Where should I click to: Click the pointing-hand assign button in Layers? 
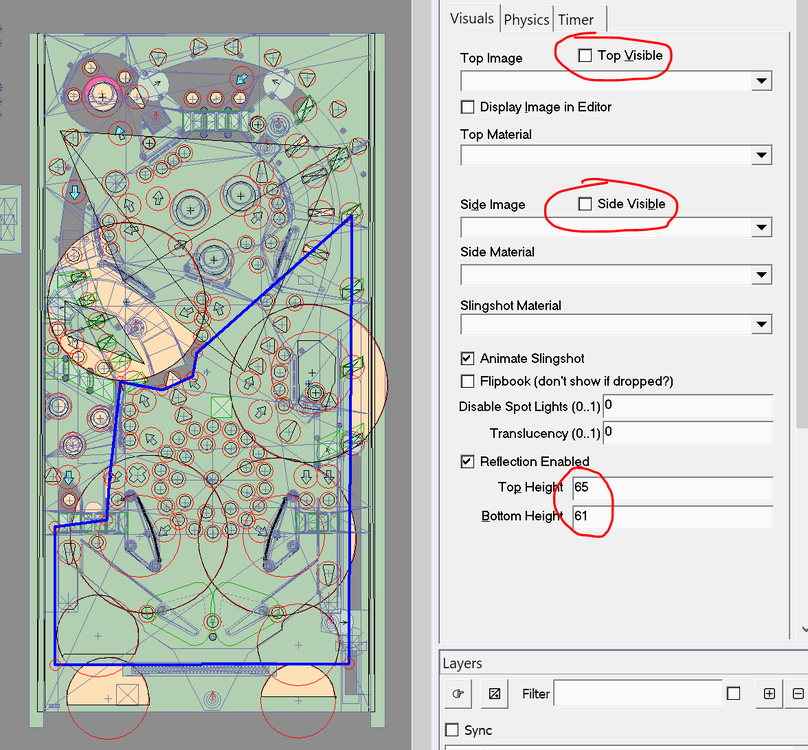(x=458, y=694)
